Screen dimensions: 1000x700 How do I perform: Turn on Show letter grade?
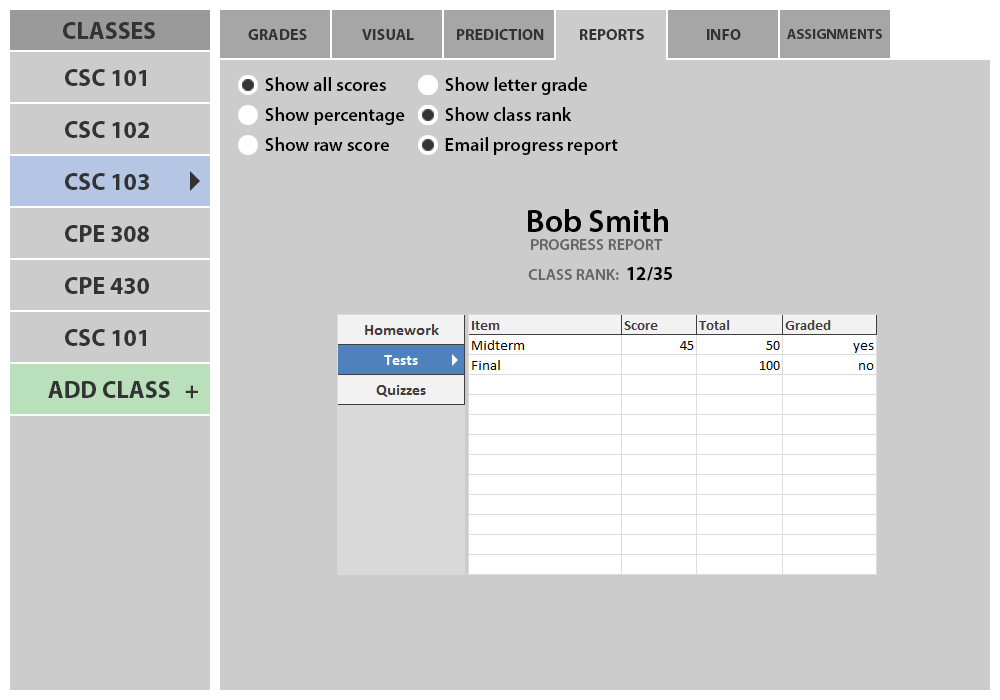pyautogui.click(x=428, y=85)
